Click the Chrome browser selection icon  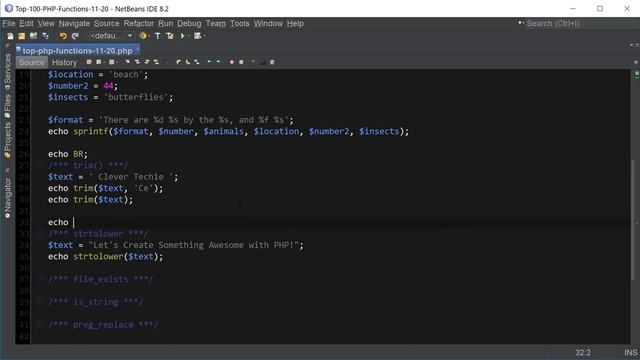(x=142, y=36)
